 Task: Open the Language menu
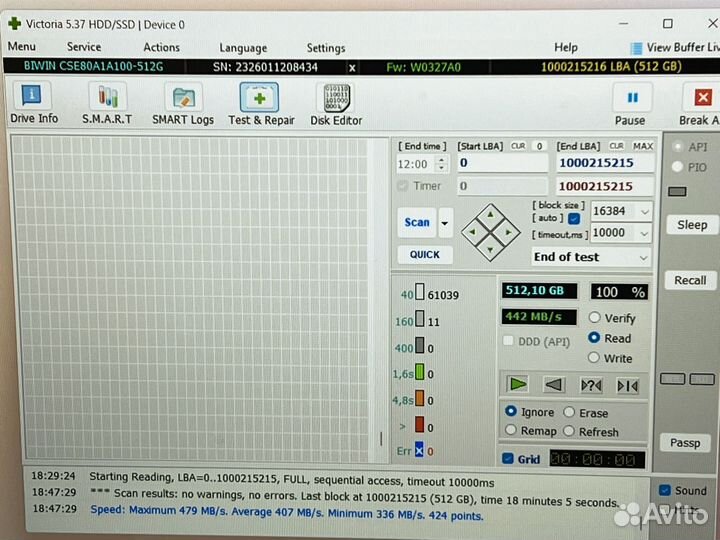click(x=243, y=47)
